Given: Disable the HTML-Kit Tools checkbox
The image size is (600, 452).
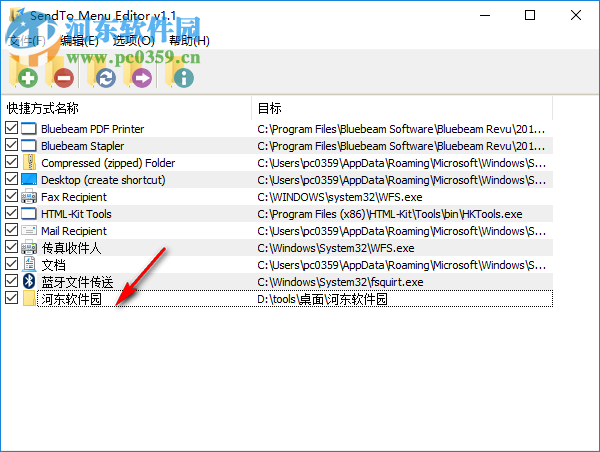Looking at the screenshot, I should coord(11,213).
